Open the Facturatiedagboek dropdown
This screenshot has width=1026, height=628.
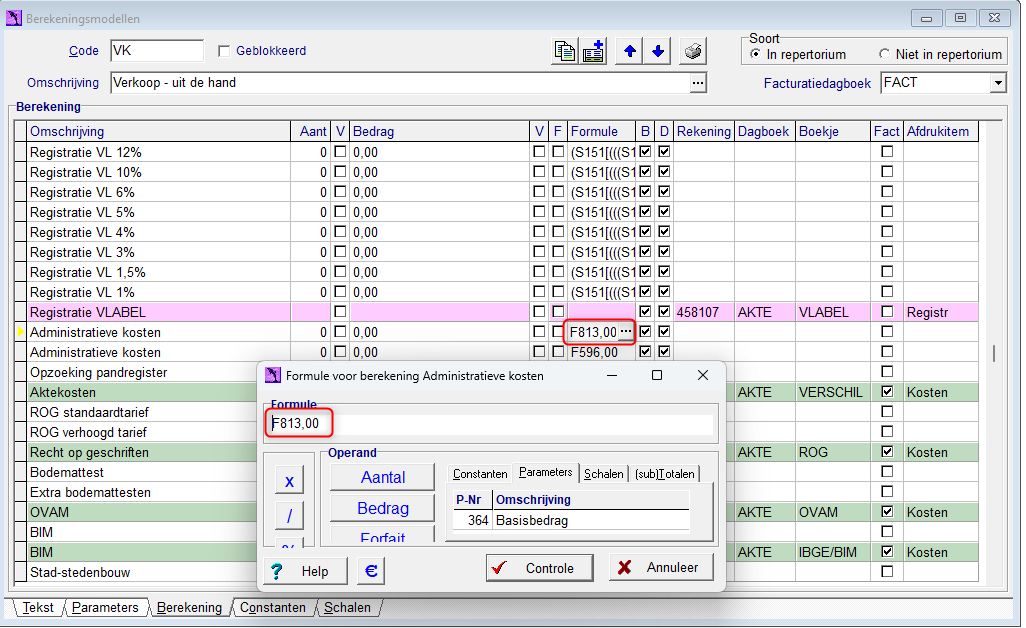tap(998, 83)
